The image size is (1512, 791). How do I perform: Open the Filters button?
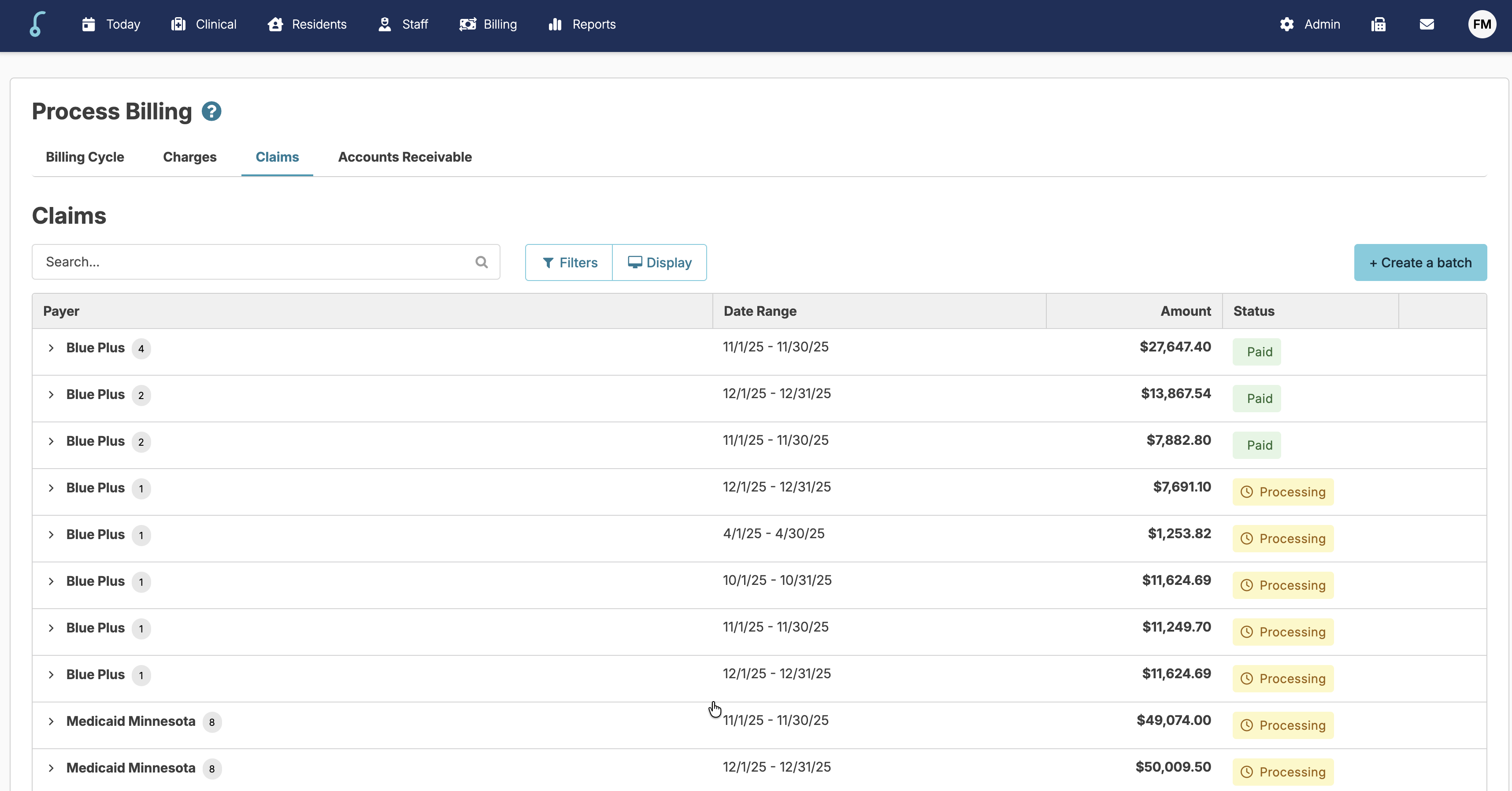click(x=569, y=262)
